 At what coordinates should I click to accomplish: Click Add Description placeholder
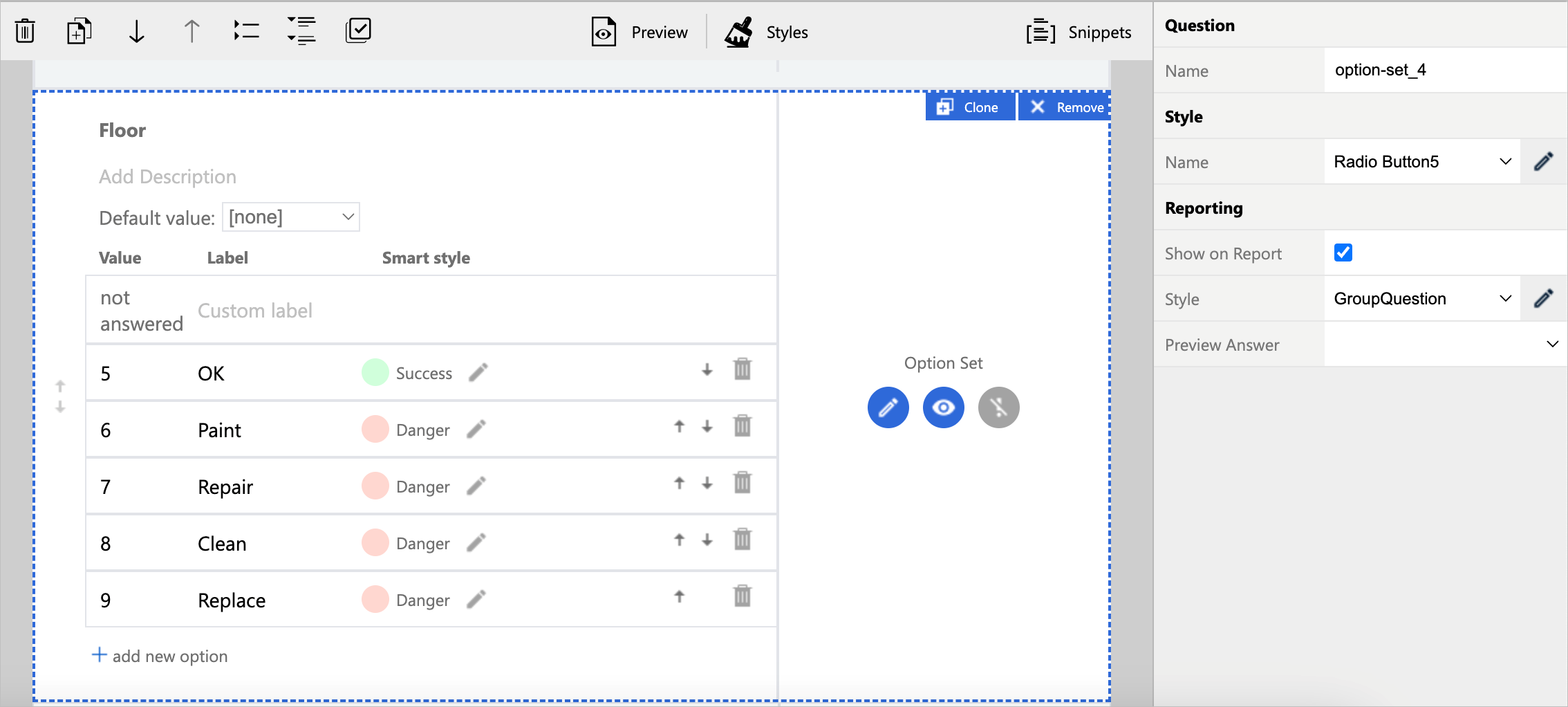click(167, 177)
